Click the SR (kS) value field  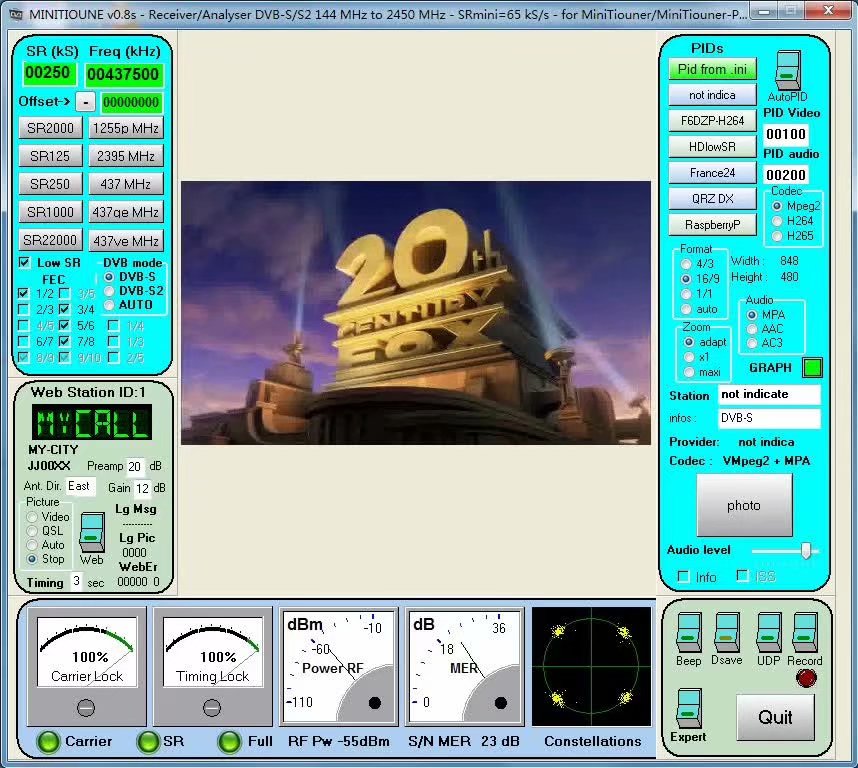coord(48,73)
